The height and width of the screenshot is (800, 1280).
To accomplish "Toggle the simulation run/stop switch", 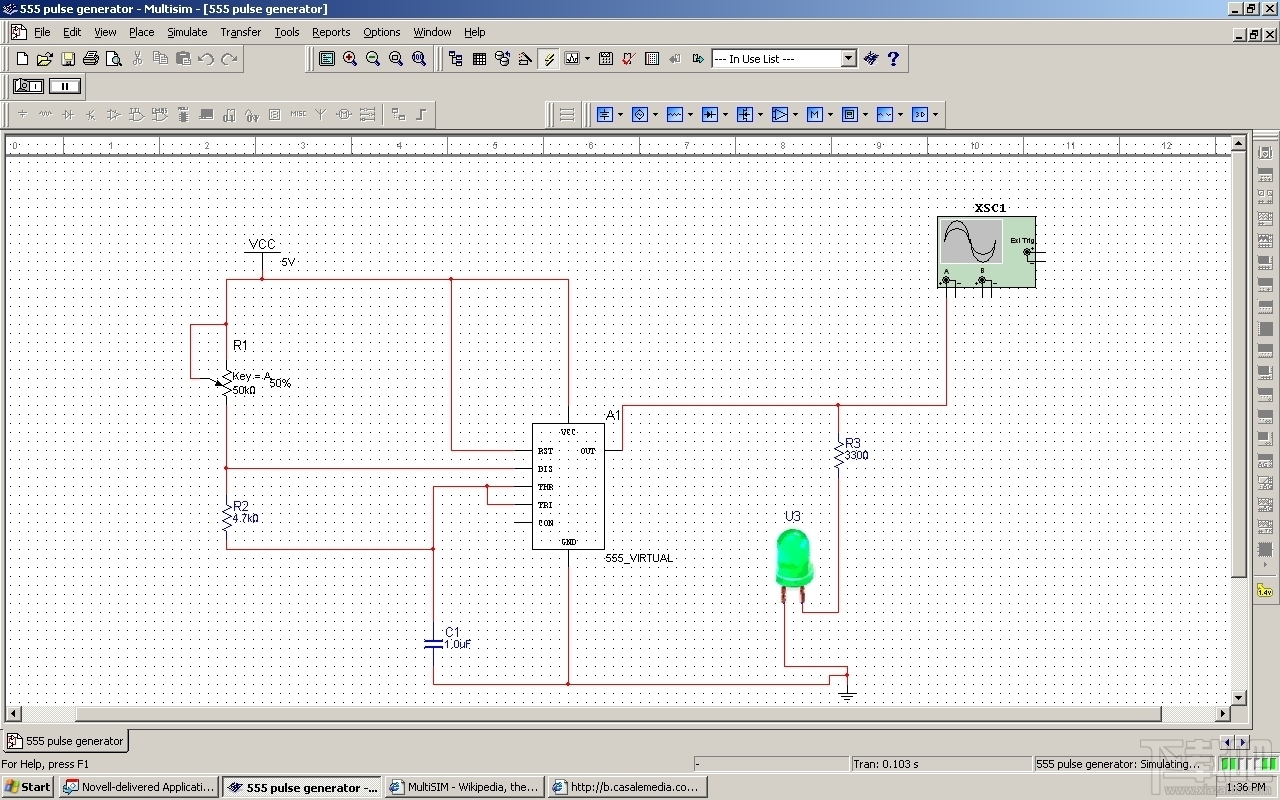I will 27,86.
